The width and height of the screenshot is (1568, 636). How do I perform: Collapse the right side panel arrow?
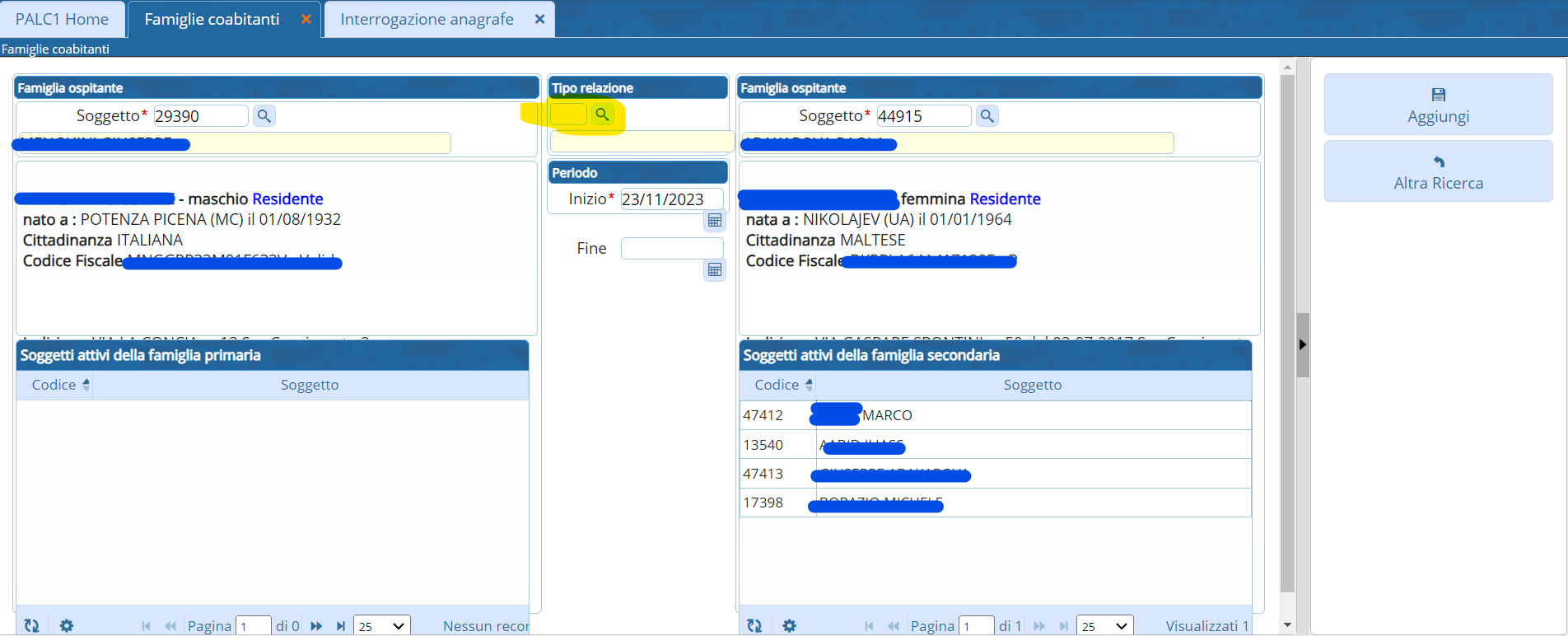(1302, 344)
